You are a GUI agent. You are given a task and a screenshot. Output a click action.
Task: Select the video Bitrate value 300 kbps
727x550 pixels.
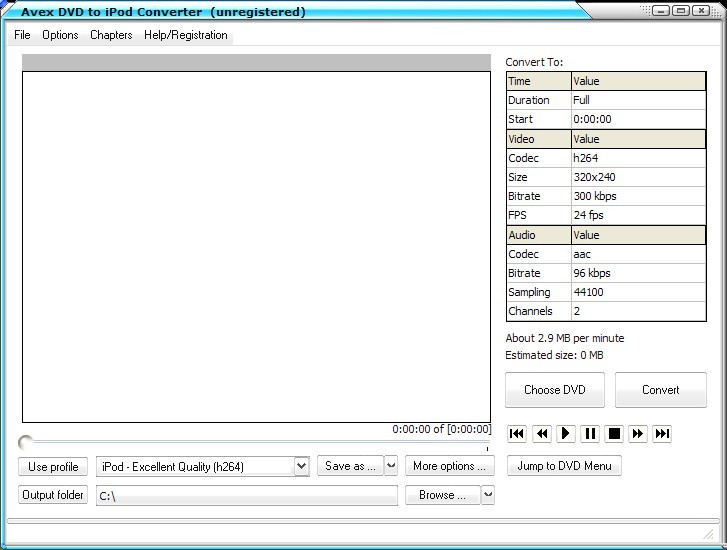(638, 196)
